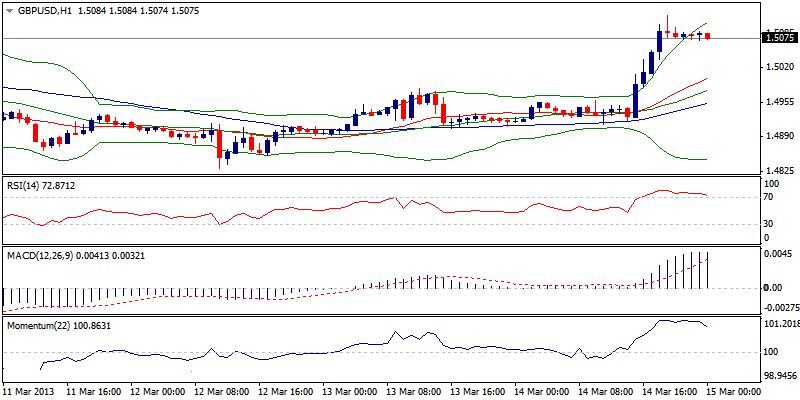Screen dimensions: 800x400
Task: Click the RSI 30 level axis label
Action: 768,224
